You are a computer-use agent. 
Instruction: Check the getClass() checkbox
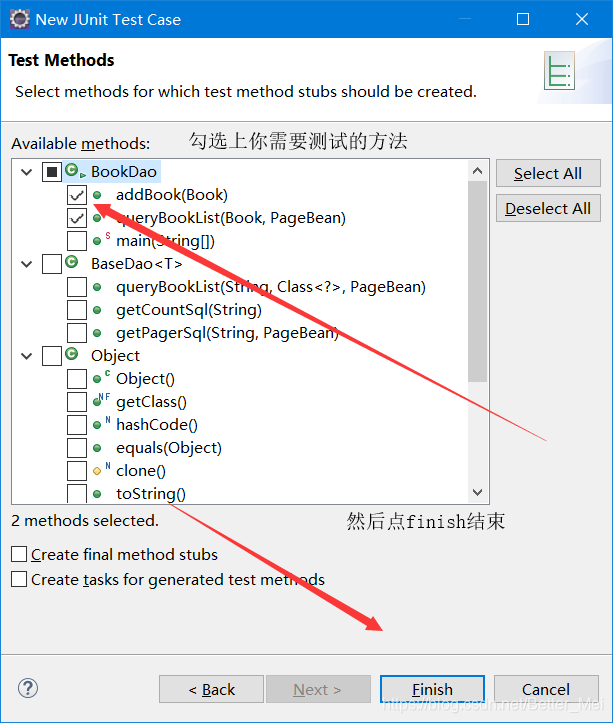click(x=77, y=402)
